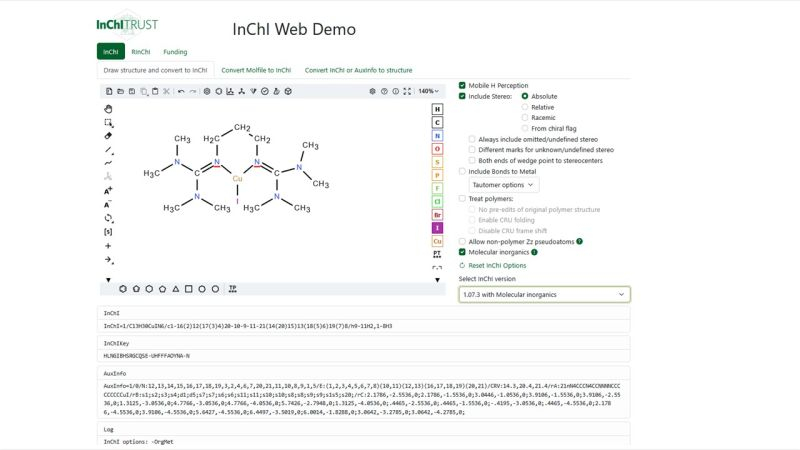Select the Erase tool
800x450 pixels.
click(x=108, y=136)
